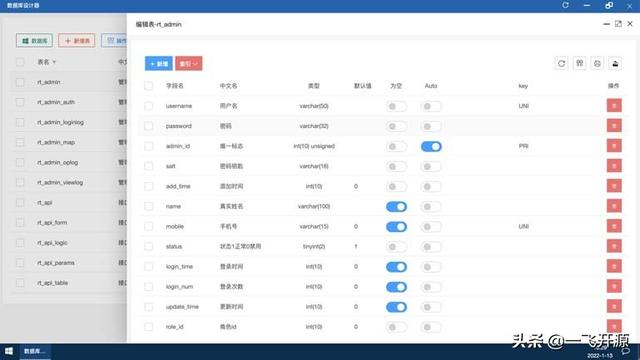Open the database app in Windows taskbar
The width and height of the screenshot is (640, 360).
pos(35,351)
